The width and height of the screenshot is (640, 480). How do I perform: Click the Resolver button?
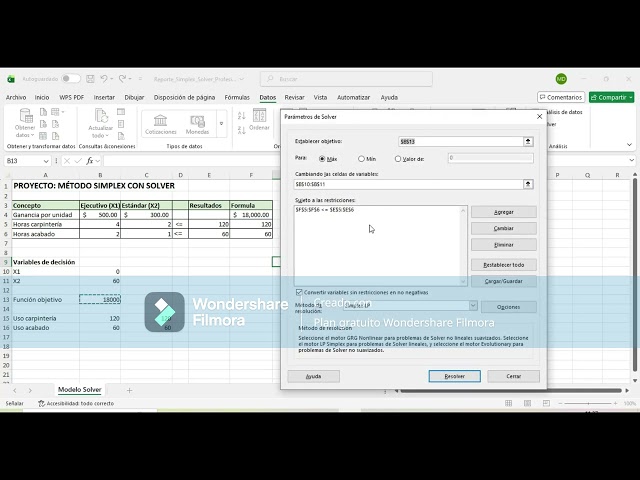click(x=455, y=376)
